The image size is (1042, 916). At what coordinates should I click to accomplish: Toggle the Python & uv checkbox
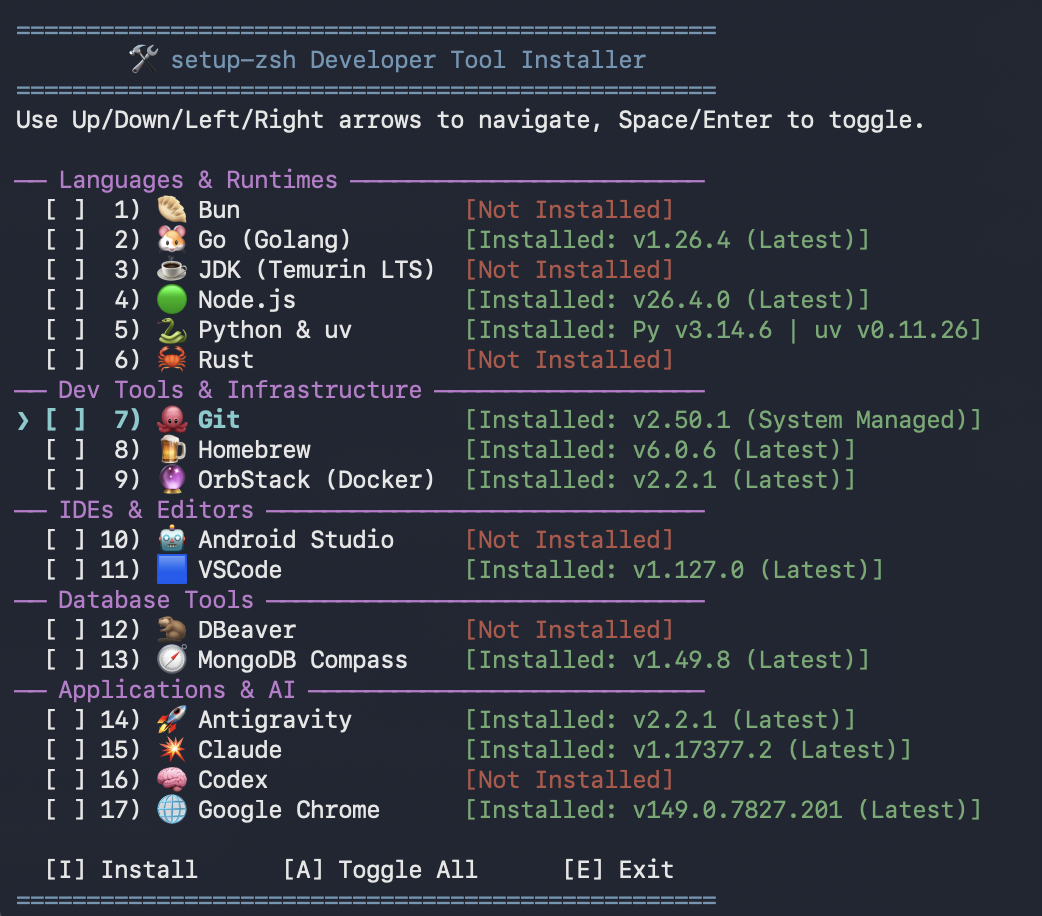pos(65,330)
